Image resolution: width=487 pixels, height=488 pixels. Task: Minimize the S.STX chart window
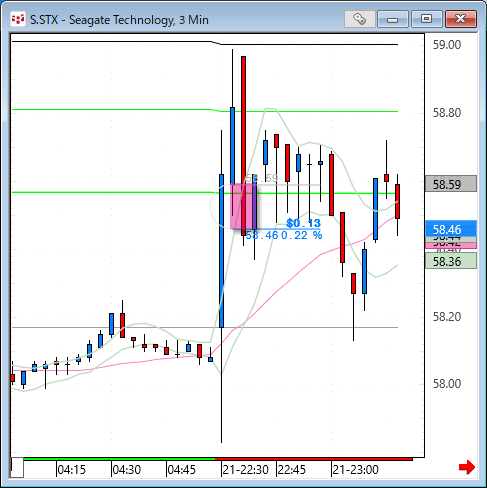coord(393,19)
